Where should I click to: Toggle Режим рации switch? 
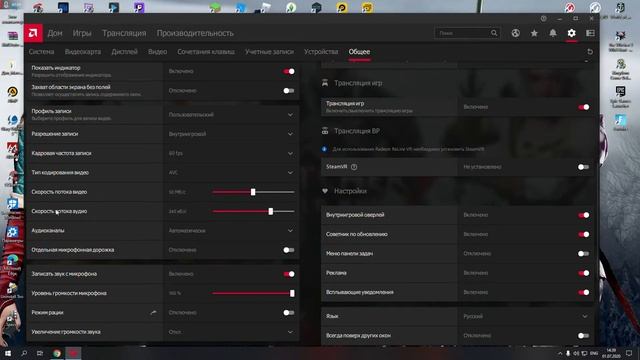pyautogui.click(x=289, y=313)
